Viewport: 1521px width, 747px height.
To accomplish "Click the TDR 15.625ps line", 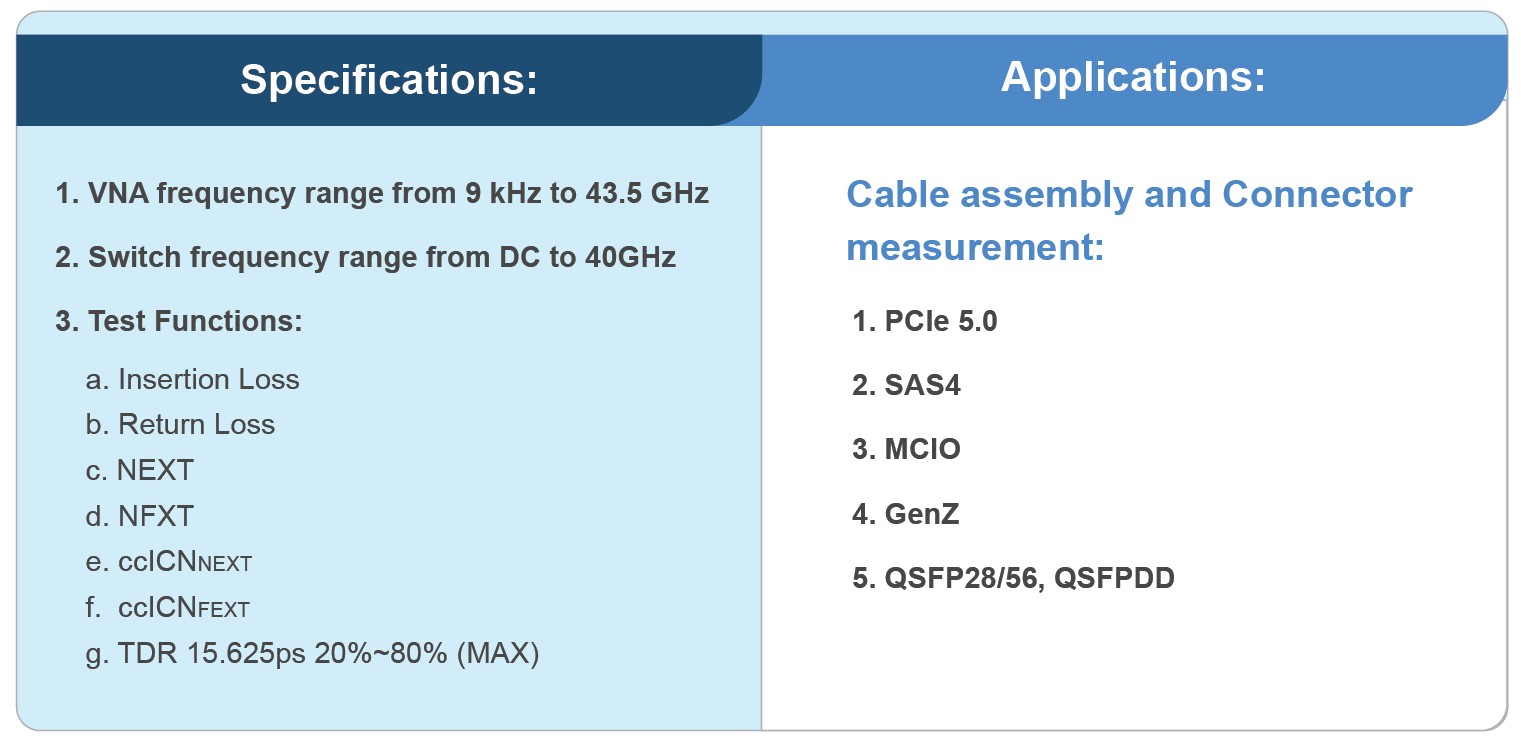I will click(x=313, y=655).
